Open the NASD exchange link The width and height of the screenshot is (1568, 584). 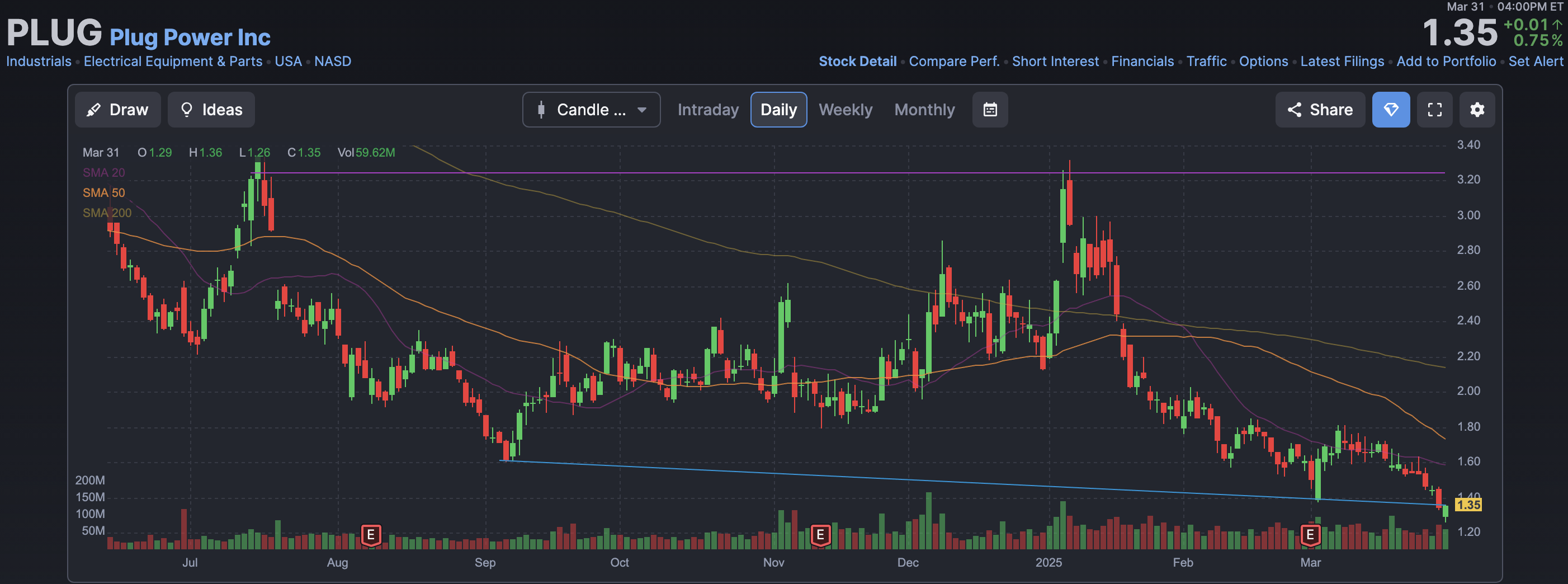click(x=332, y=62)
